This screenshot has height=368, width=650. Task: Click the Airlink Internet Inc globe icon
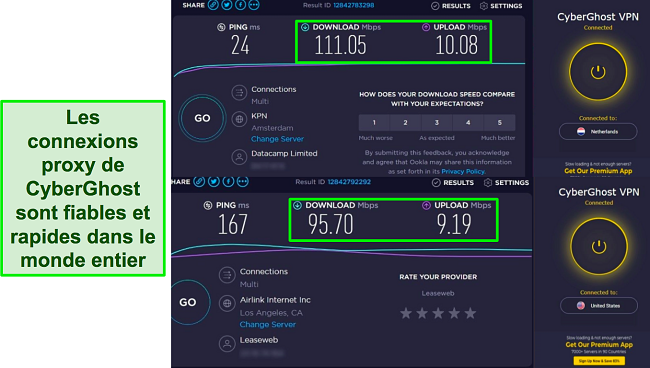(227, 303)
